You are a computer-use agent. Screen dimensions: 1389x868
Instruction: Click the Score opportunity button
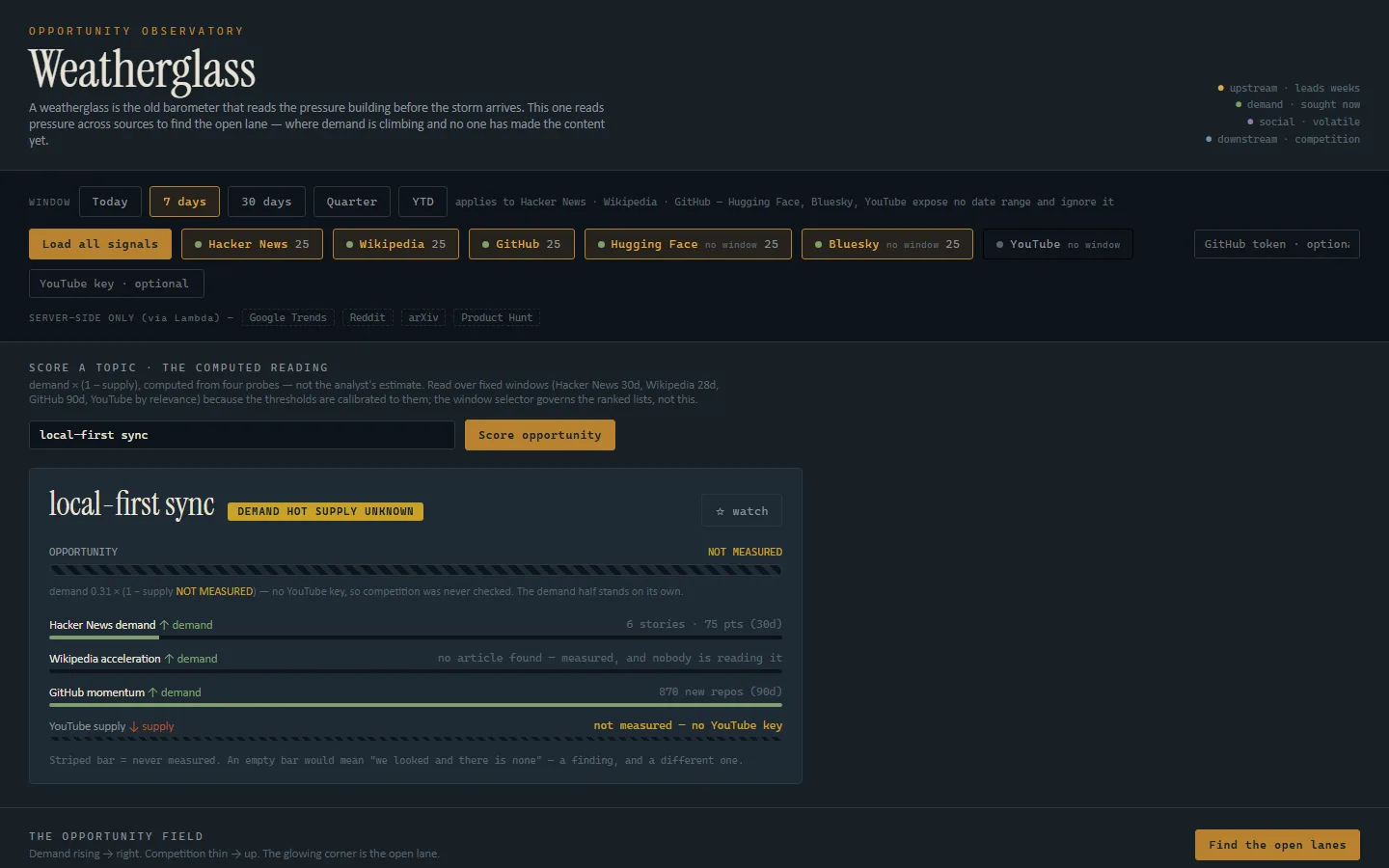point(540,435)
